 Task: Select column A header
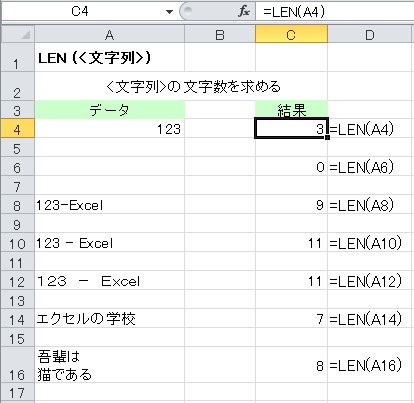[x=109, y=35]
